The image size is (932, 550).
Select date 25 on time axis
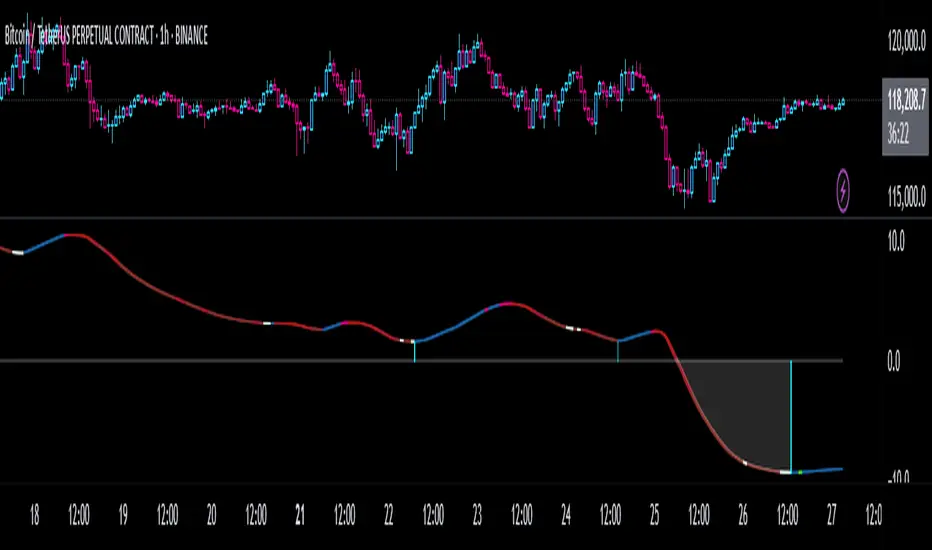click(654, 515)
